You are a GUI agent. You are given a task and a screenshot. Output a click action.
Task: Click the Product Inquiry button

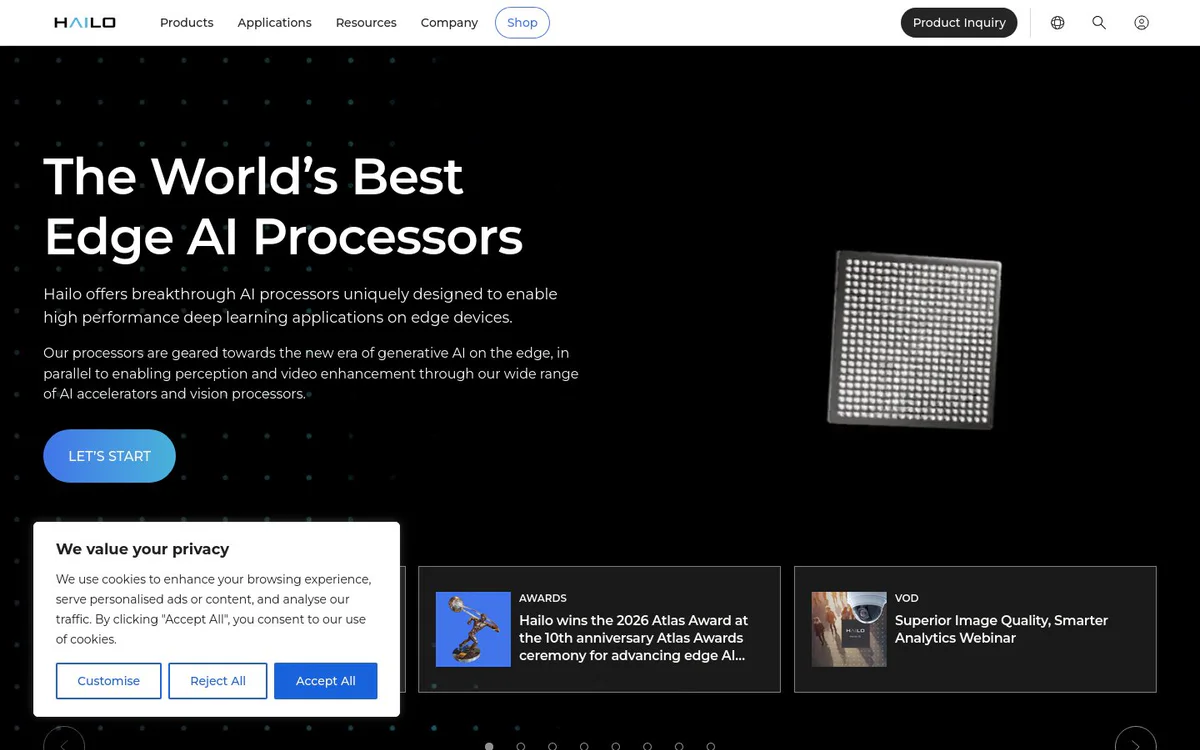(x=959, y=22)
